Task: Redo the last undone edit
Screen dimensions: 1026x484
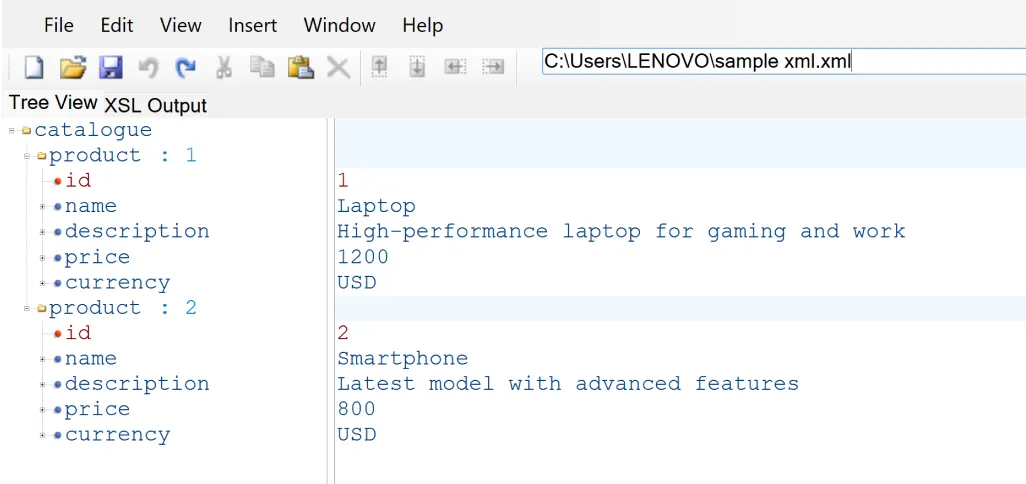Action: [186, 67]
